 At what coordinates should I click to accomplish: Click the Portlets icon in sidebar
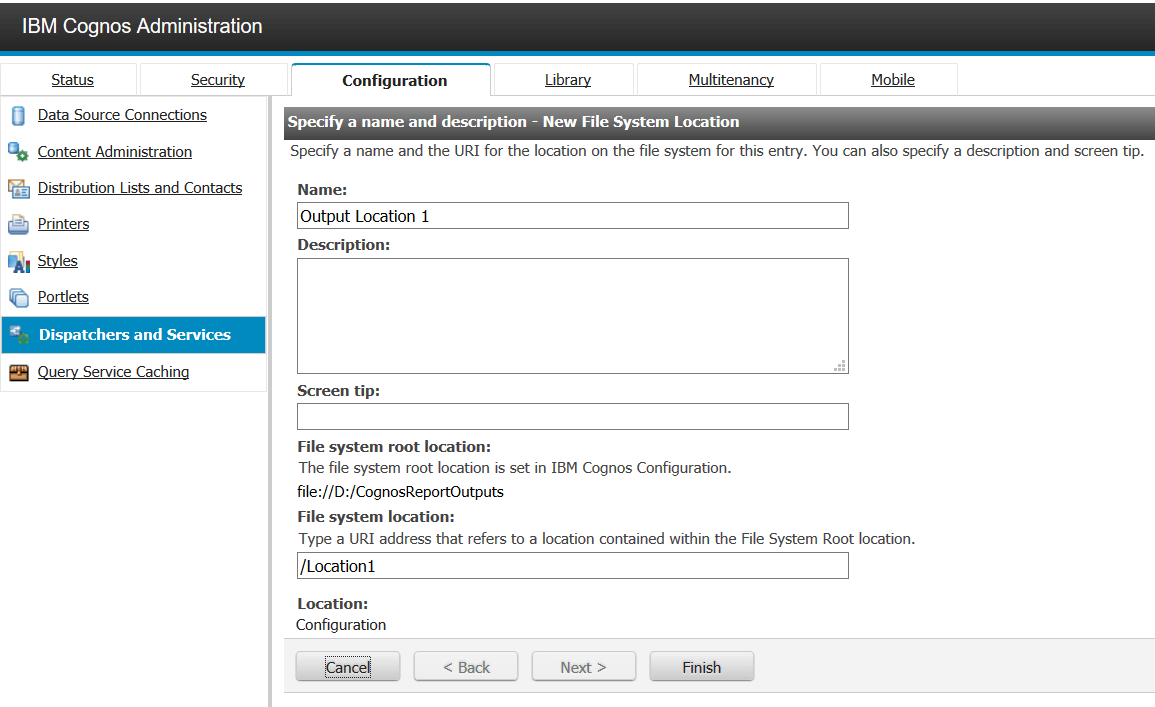coord(18,298)
